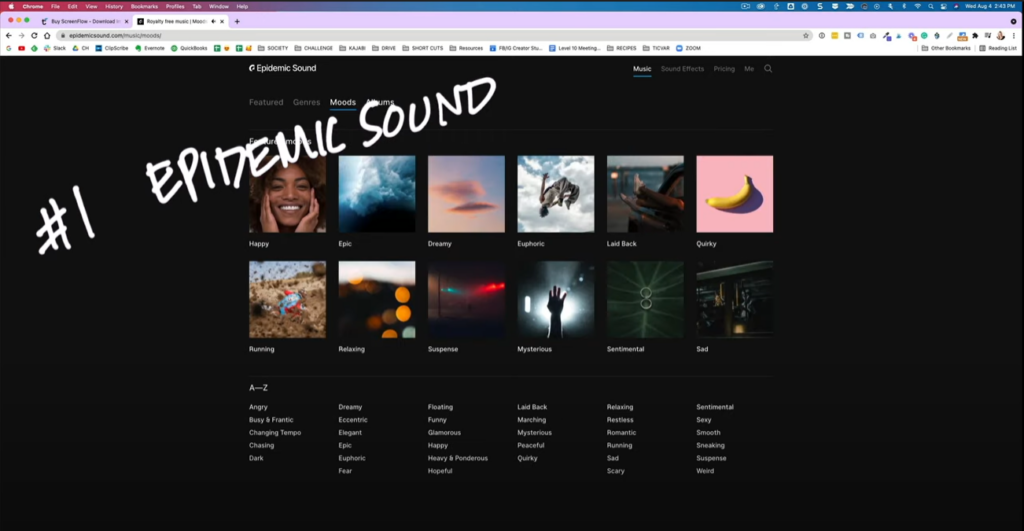The image size is (1024, 531).
Task: Expand the Other Bookmarks folder
Action: (x=946, y=48)
